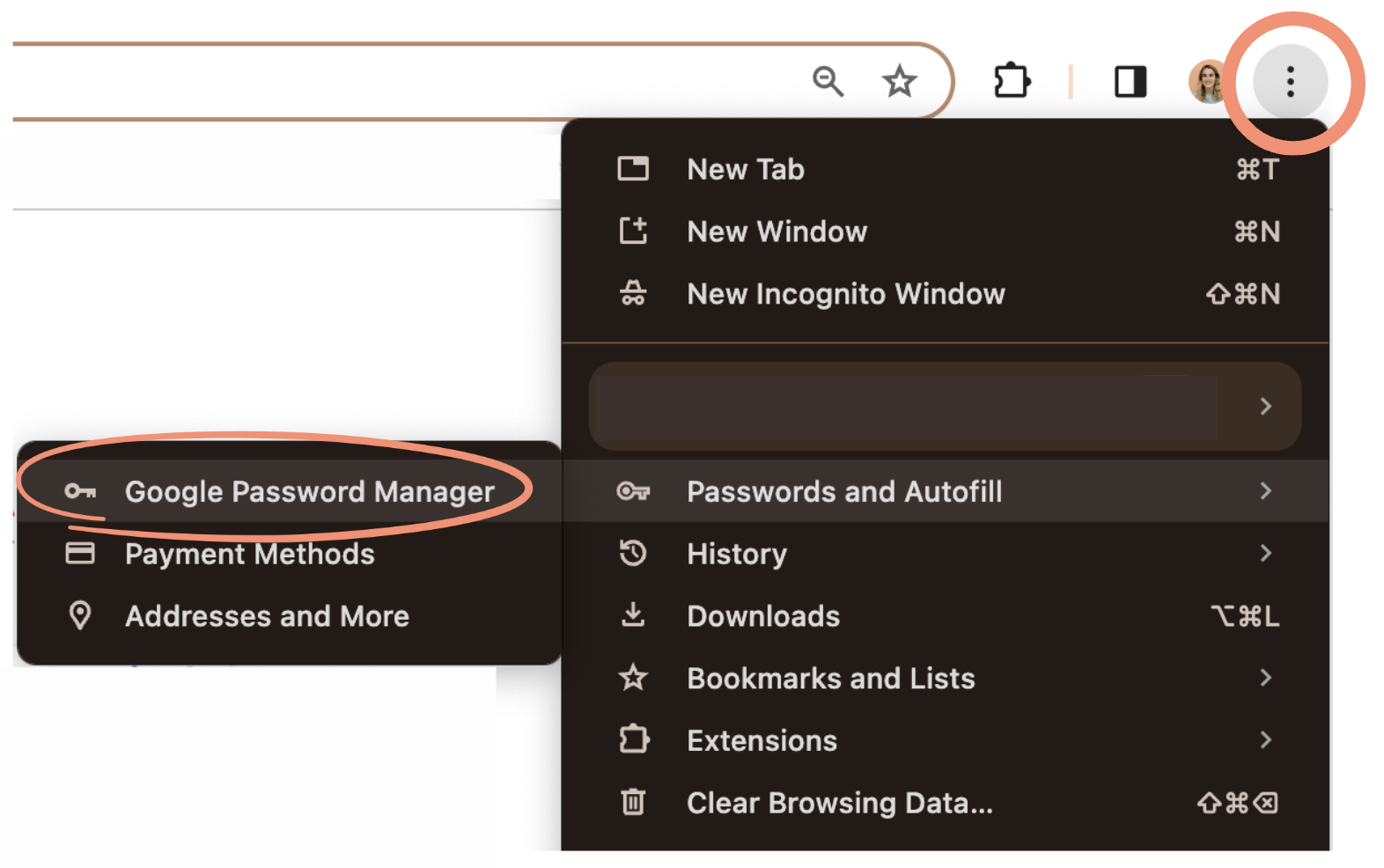
Task: Toggle the side panel icon
Action: tap(1130, 81)
